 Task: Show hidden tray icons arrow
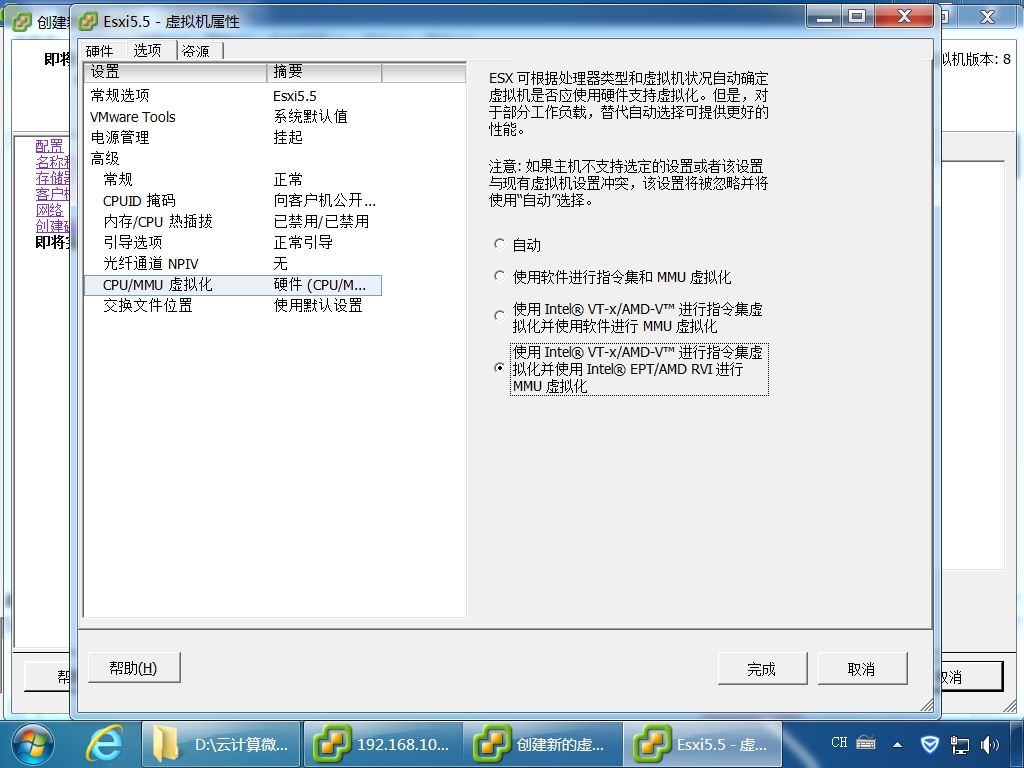pyautogui.click(x=898, y=744)
